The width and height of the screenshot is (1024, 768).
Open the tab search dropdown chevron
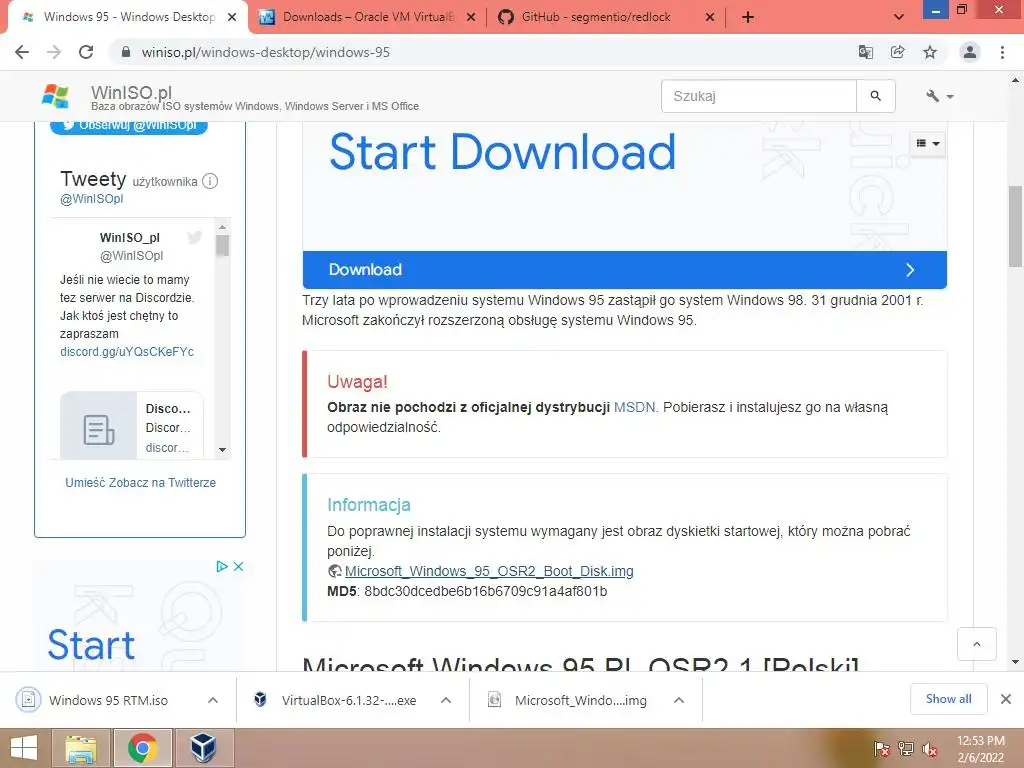[899, 17]
